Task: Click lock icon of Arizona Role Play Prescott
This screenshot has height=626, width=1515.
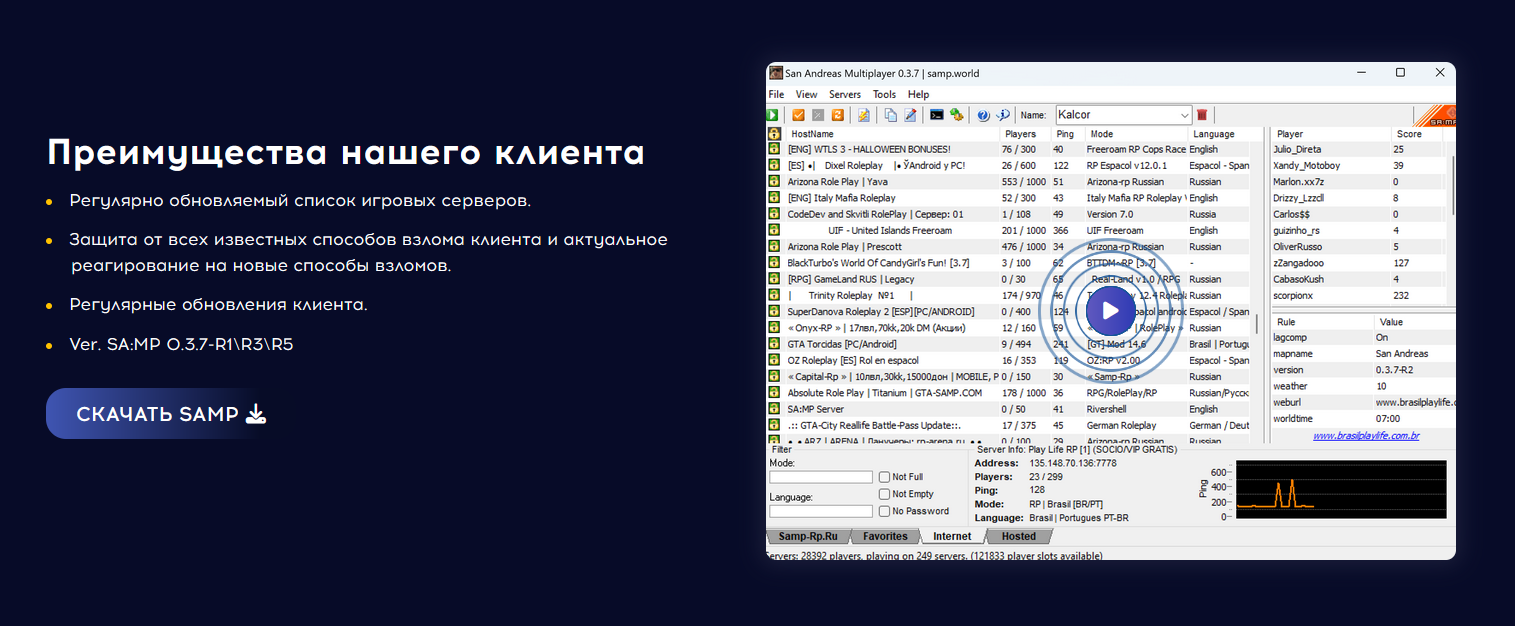Action: [x=773, y=246]
